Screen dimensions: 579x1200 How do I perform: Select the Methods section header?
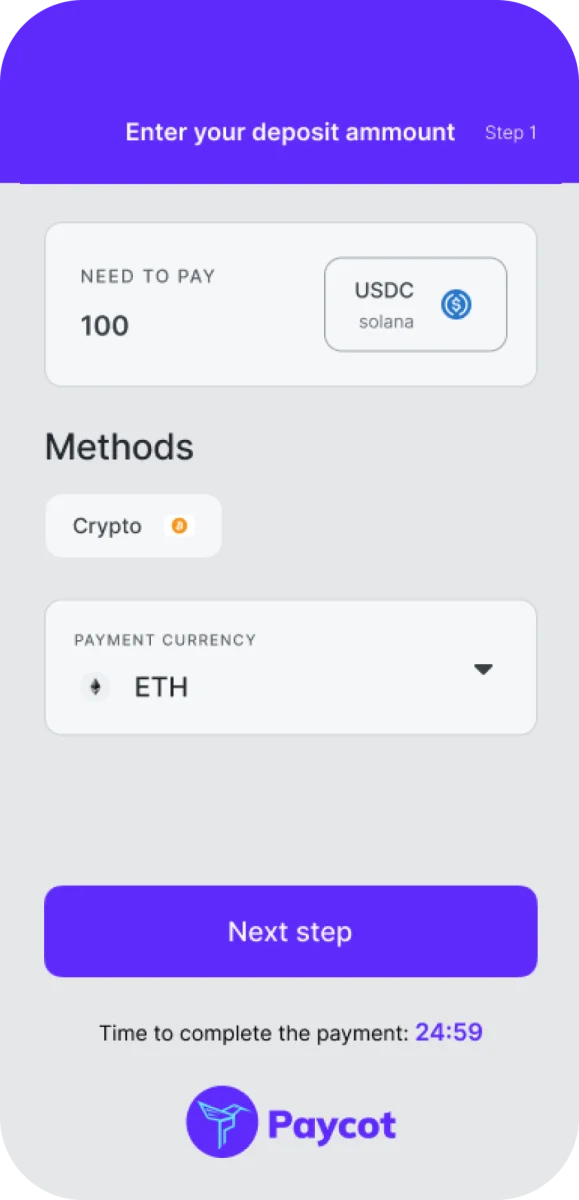[x=118, y=447]
